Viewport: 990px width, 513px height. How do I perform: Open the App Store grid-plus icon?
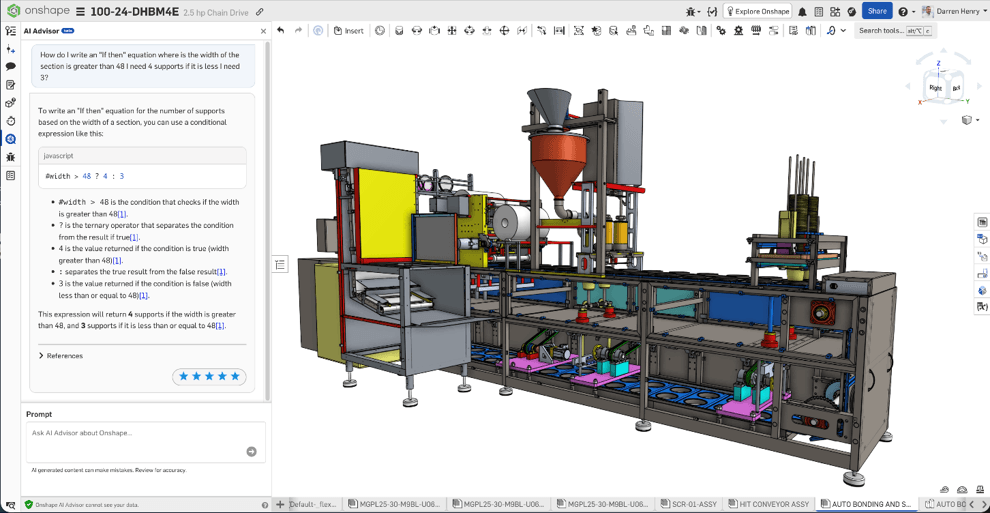[x=835, y=11]
